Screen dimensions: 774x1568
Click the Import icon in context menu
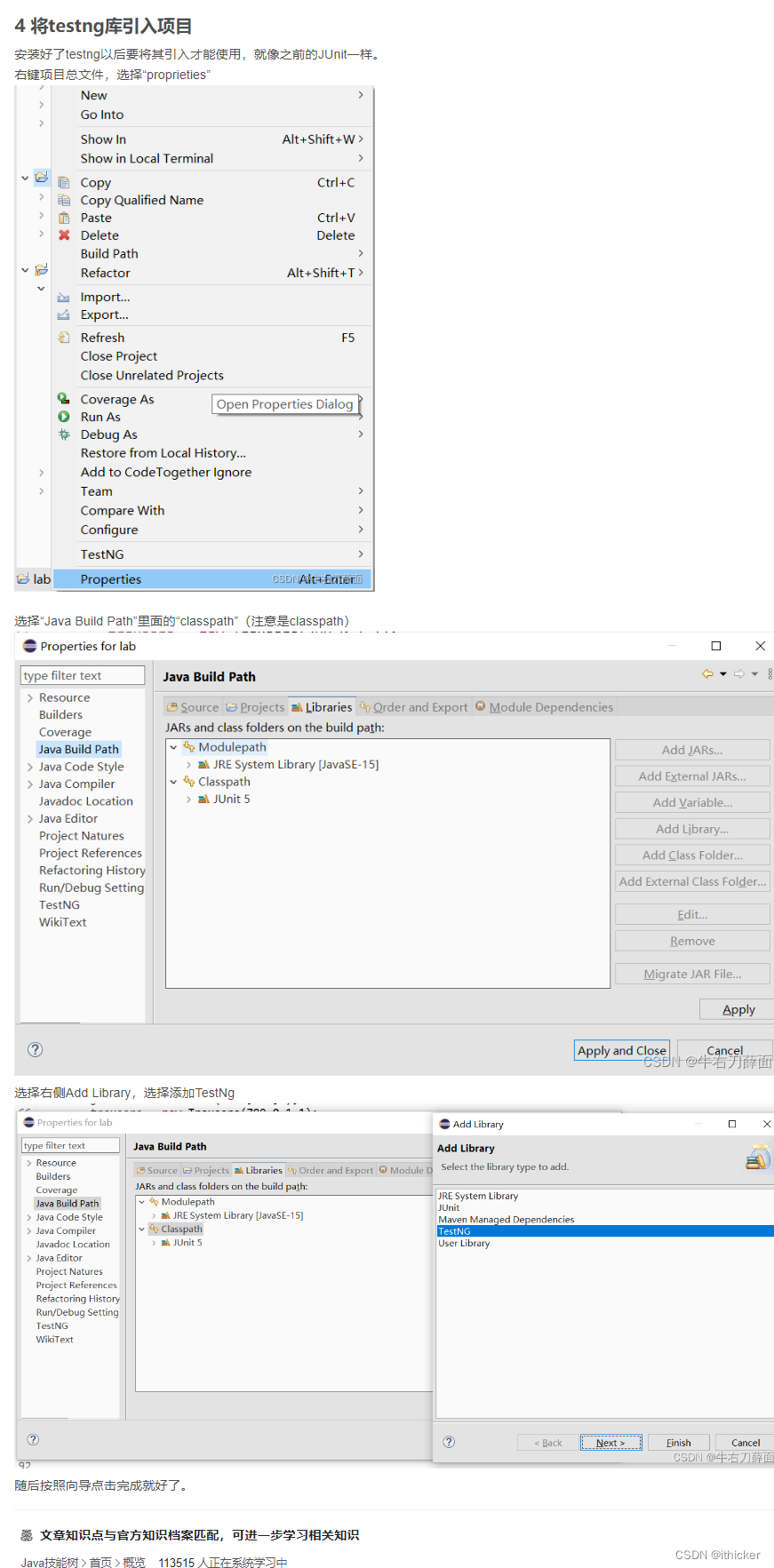pos(64,298)
